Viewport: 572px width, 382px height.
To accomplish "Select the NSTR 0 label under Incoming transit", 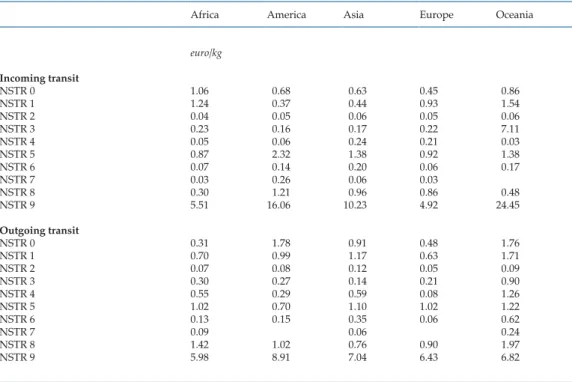I will 18,91.
